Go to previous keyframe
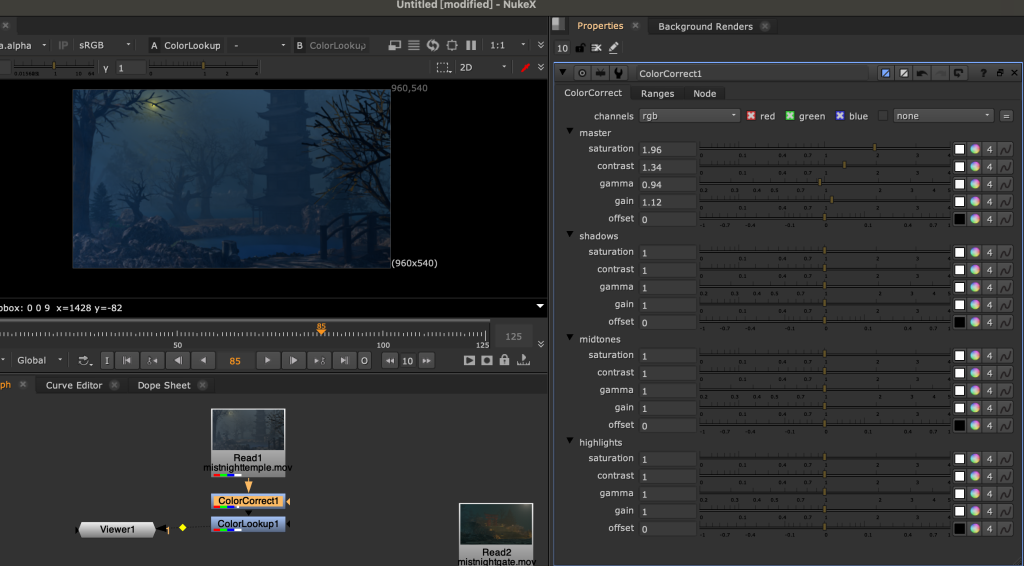 click(152, 360)
